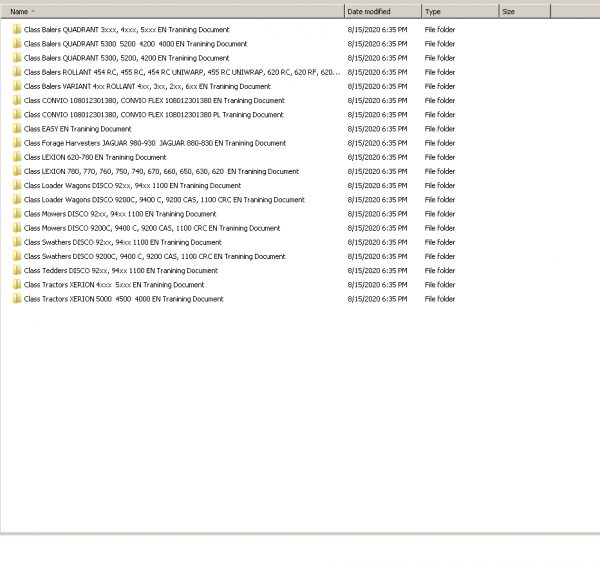Select 'Class Swathers DISCO 92xx, 94xx 1100' name
The width and height of the screenshot is (600, 563).
pos(123,242)
